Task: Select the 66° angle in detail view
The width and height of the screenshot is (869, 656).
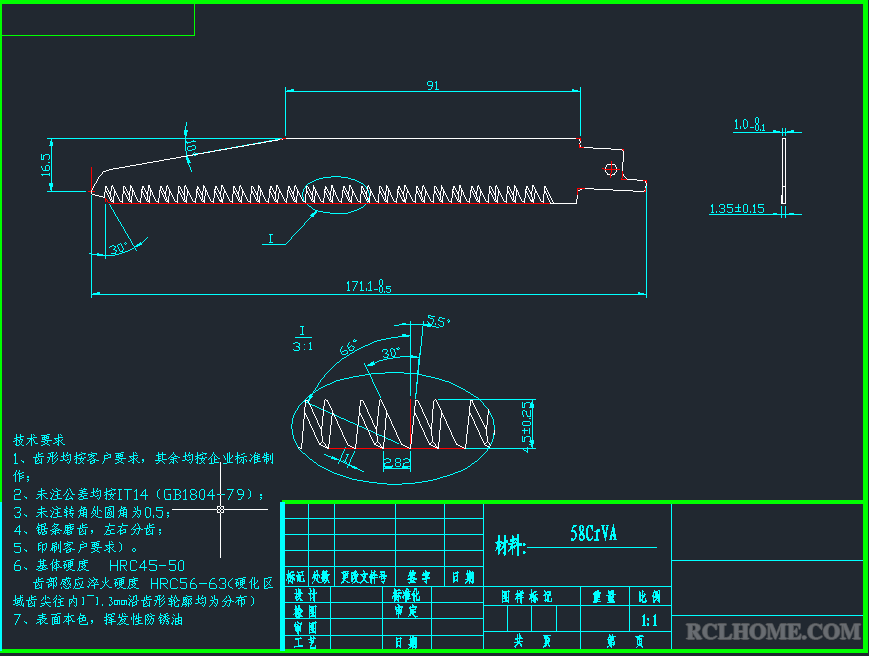Action: click(x=349, y=347)
